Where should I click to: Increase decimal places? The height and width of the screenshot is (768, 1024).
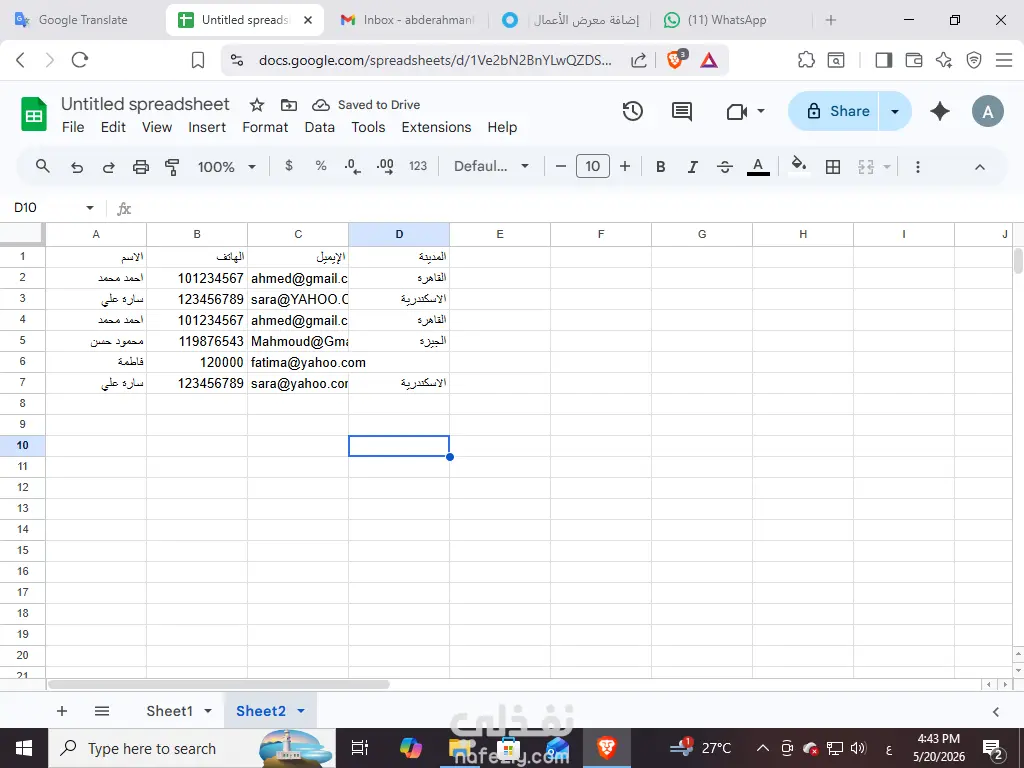click(385, 167)
